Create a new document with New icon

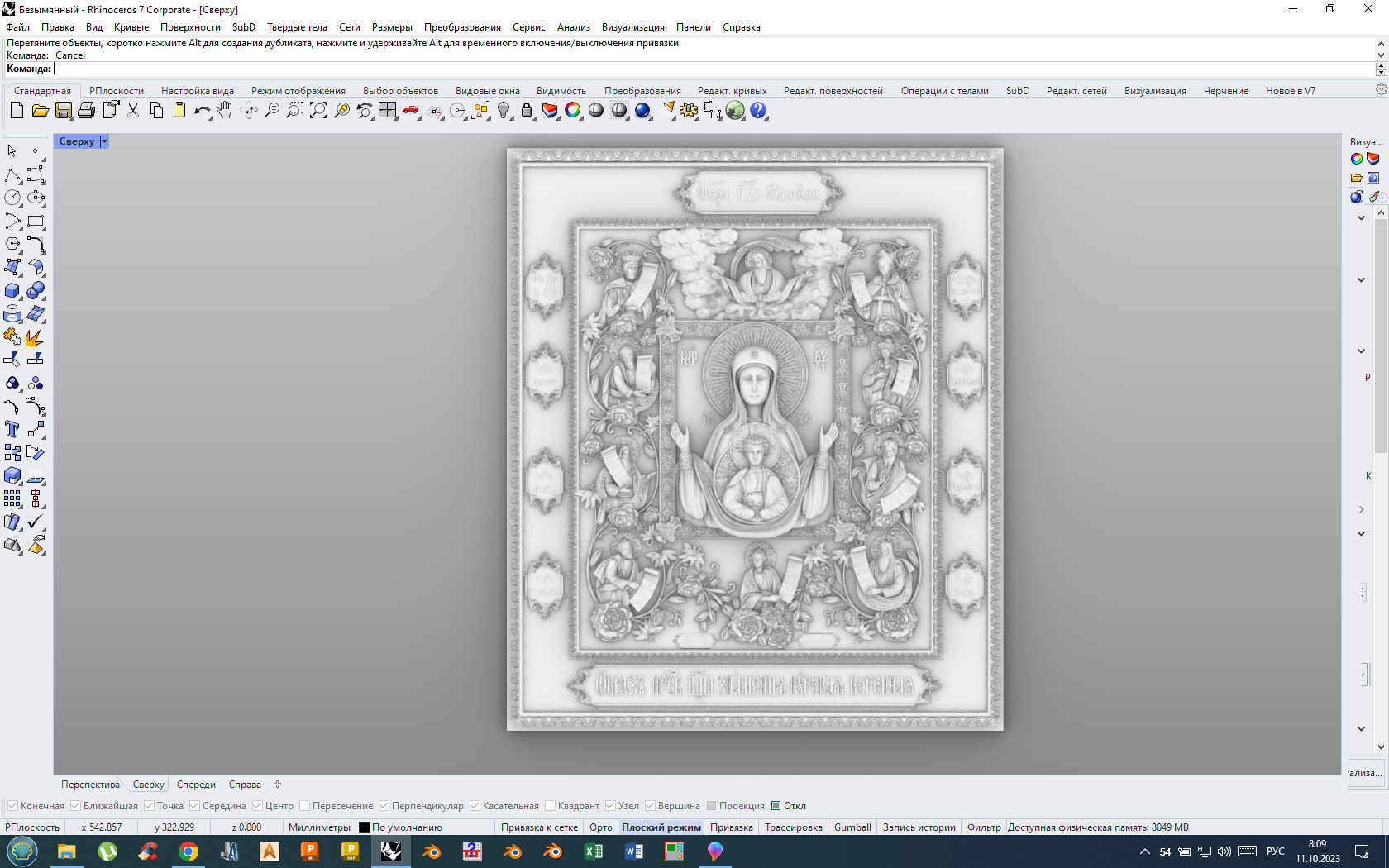[x=17, y=110]
